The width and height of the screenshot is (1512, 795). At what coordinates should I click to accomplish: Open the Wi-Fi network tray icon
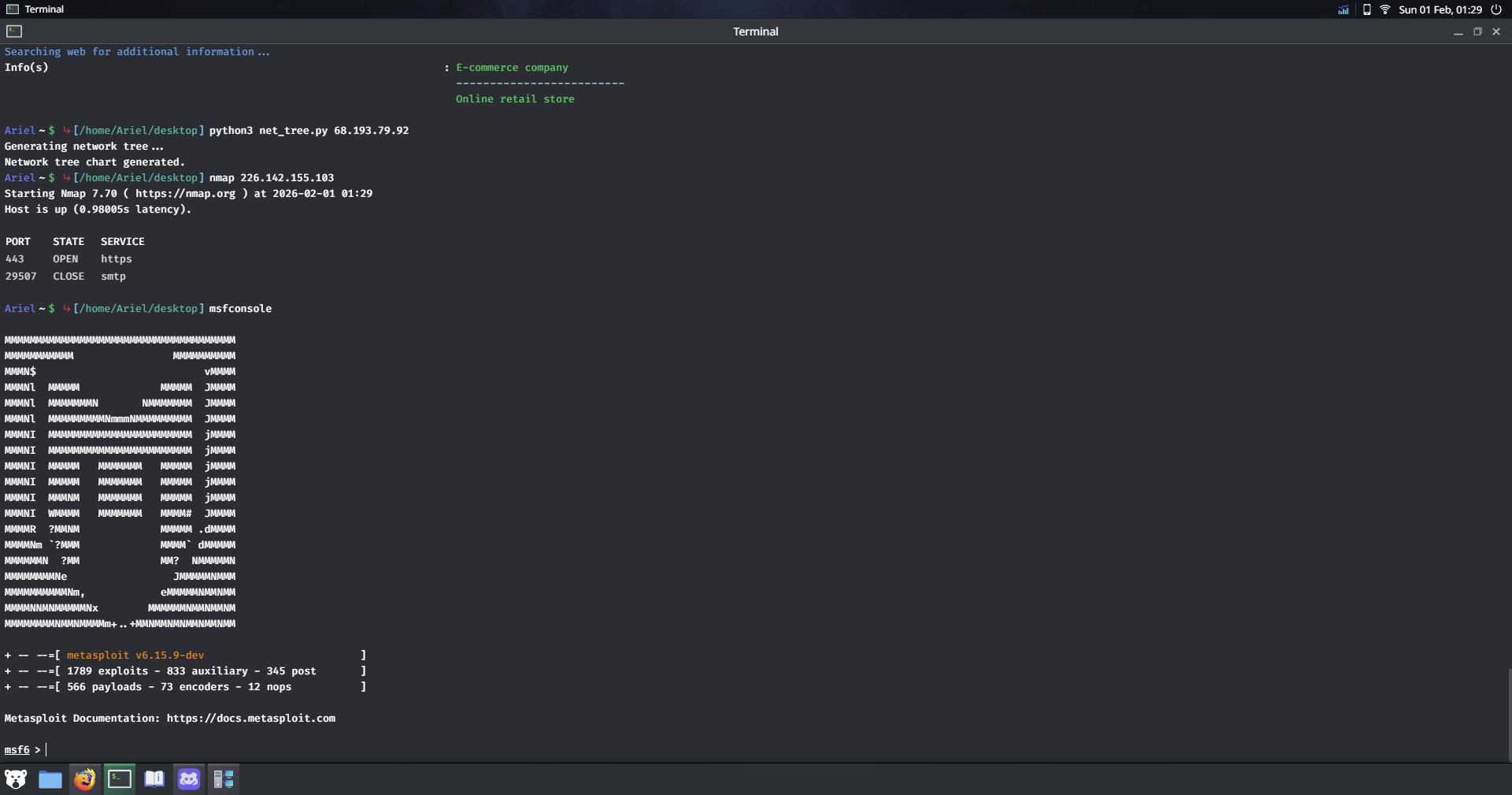click(1384, 9)
